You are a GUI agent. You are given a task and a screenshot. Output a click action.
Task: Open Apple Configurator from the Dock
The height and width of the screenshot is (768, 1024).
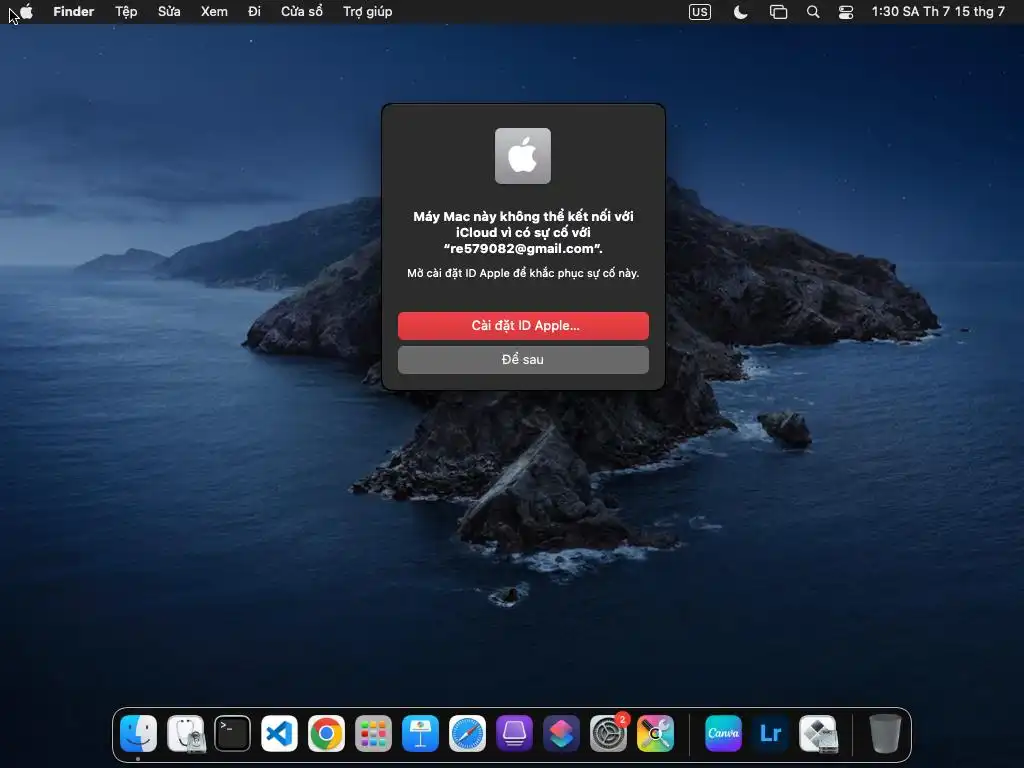pos(515,733)
